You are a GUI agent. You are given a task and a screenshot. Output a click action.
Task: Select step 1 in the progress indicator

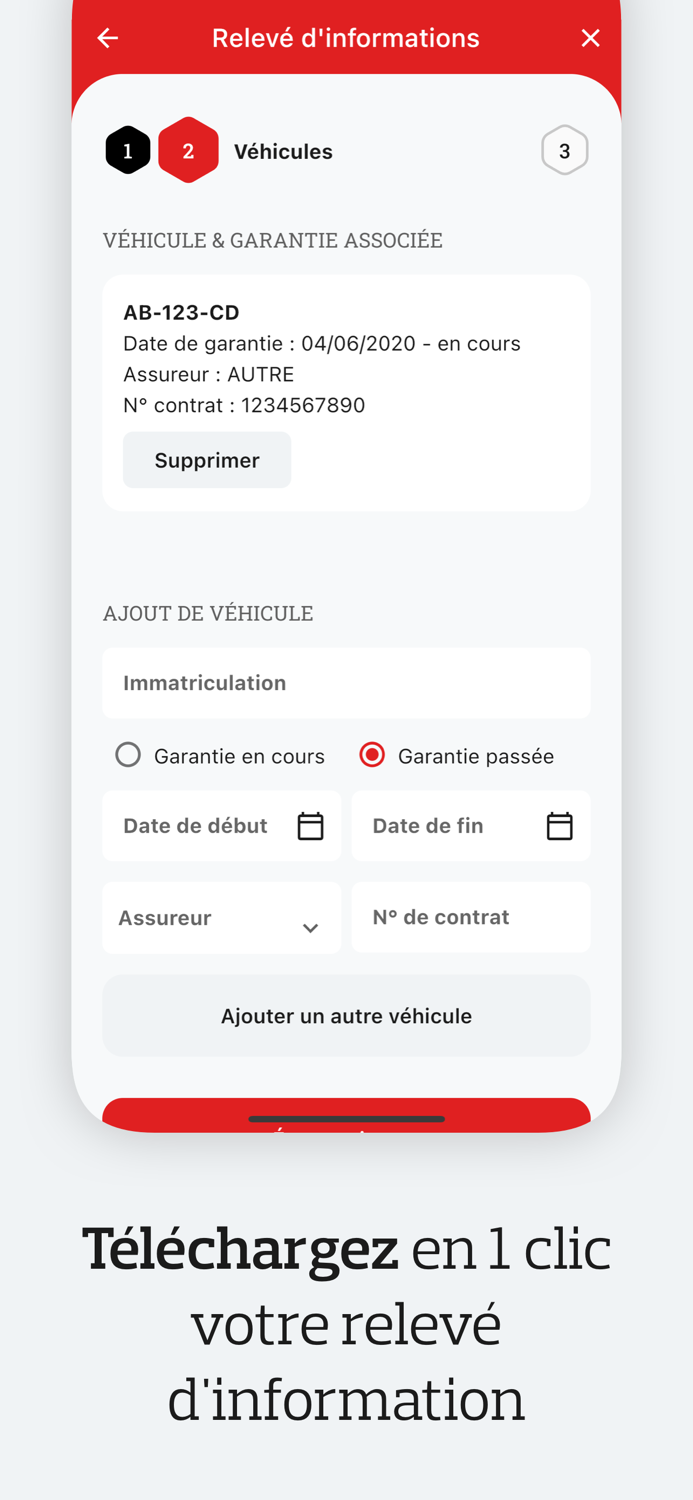[x=128, y=151]
